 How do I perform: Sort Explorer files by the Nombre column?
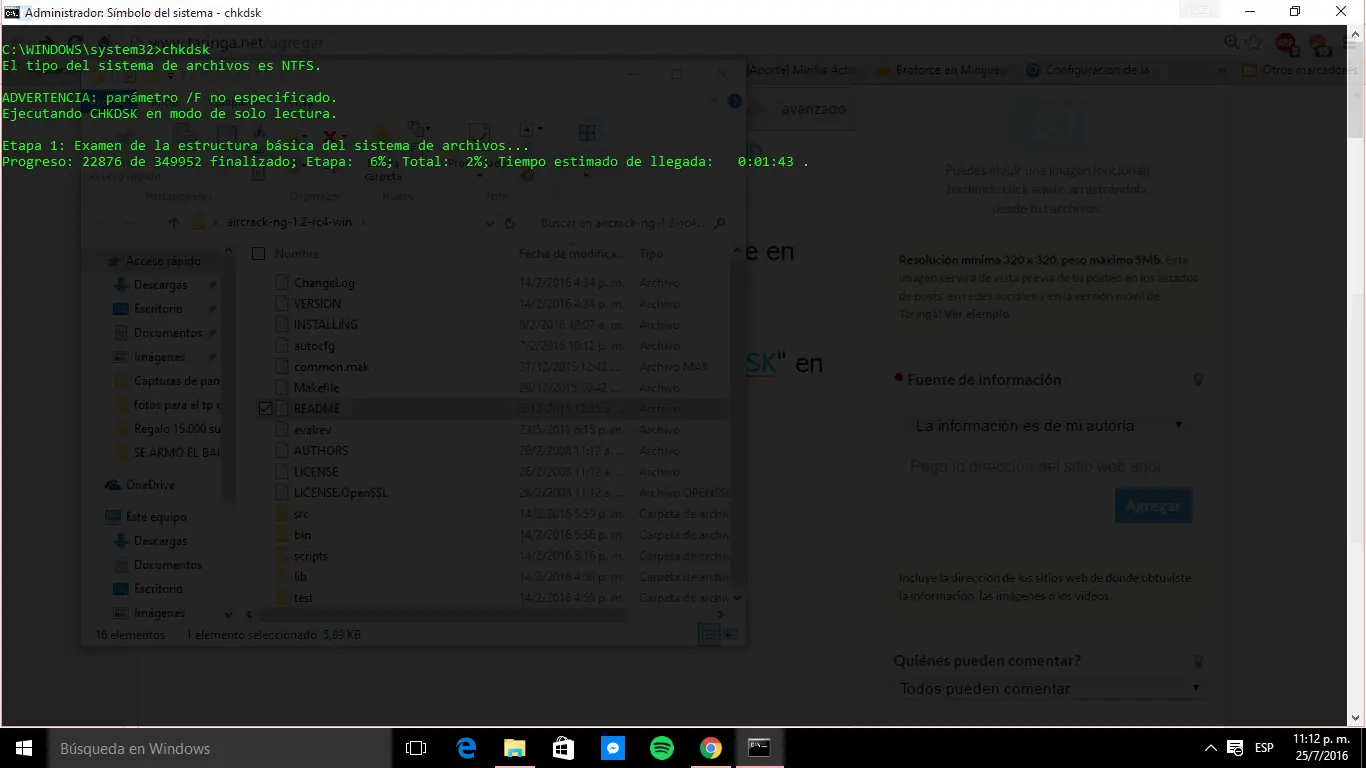[x=297, y=254]
